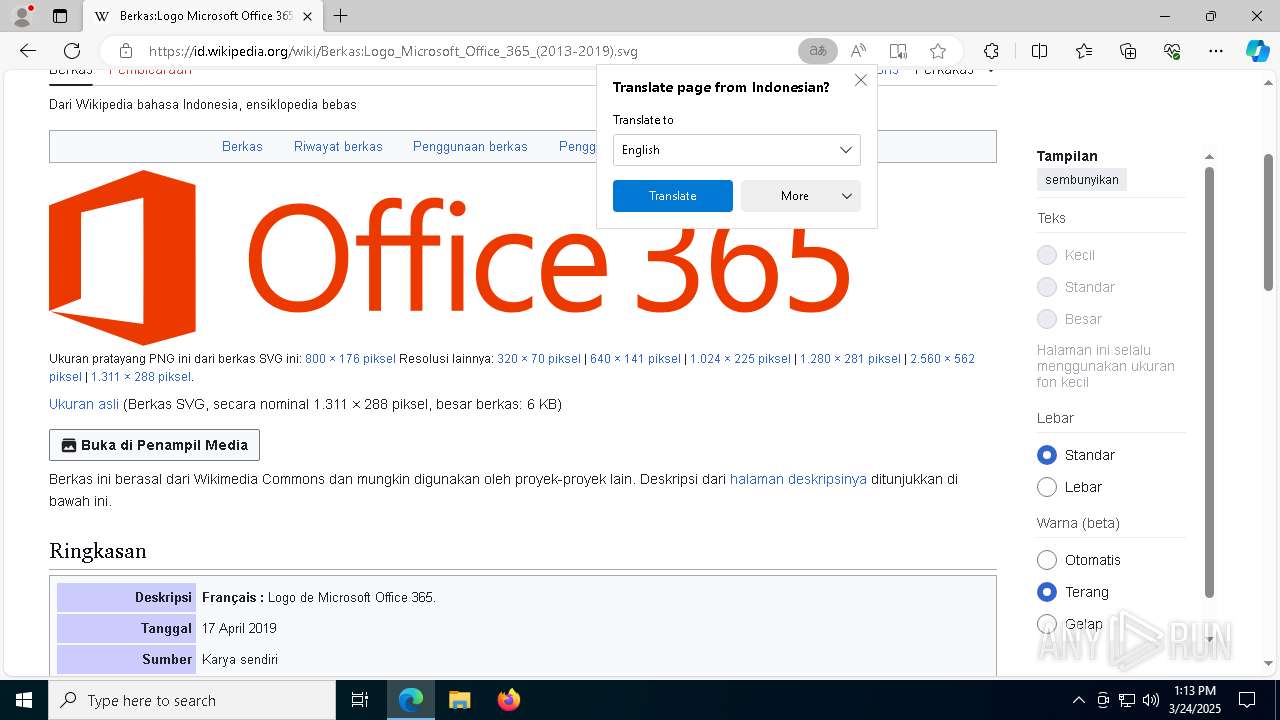Open the Favorites list icon
Image resolution: width=1280 pixels, height=720 pixels.
(x=1084, y=51)
